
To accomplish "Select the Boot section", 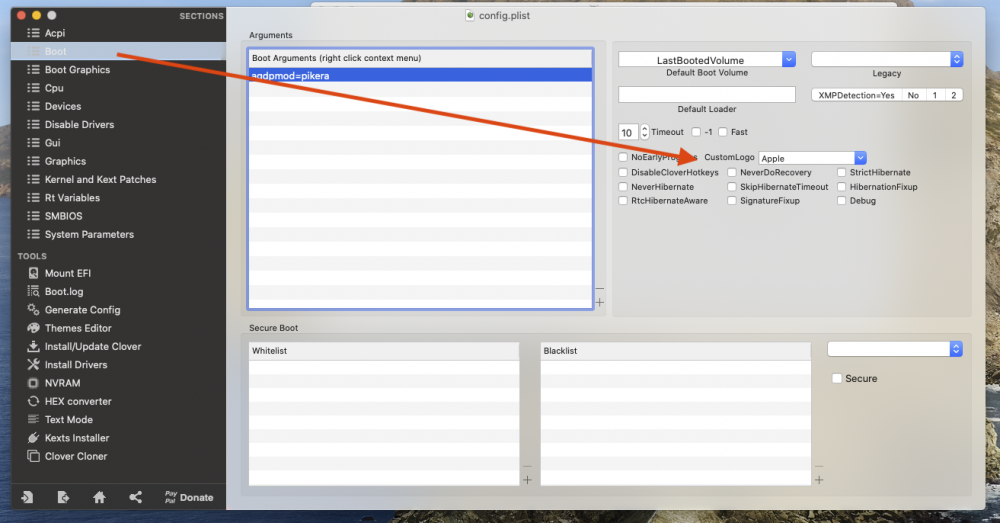I will [x=118, y=51].
